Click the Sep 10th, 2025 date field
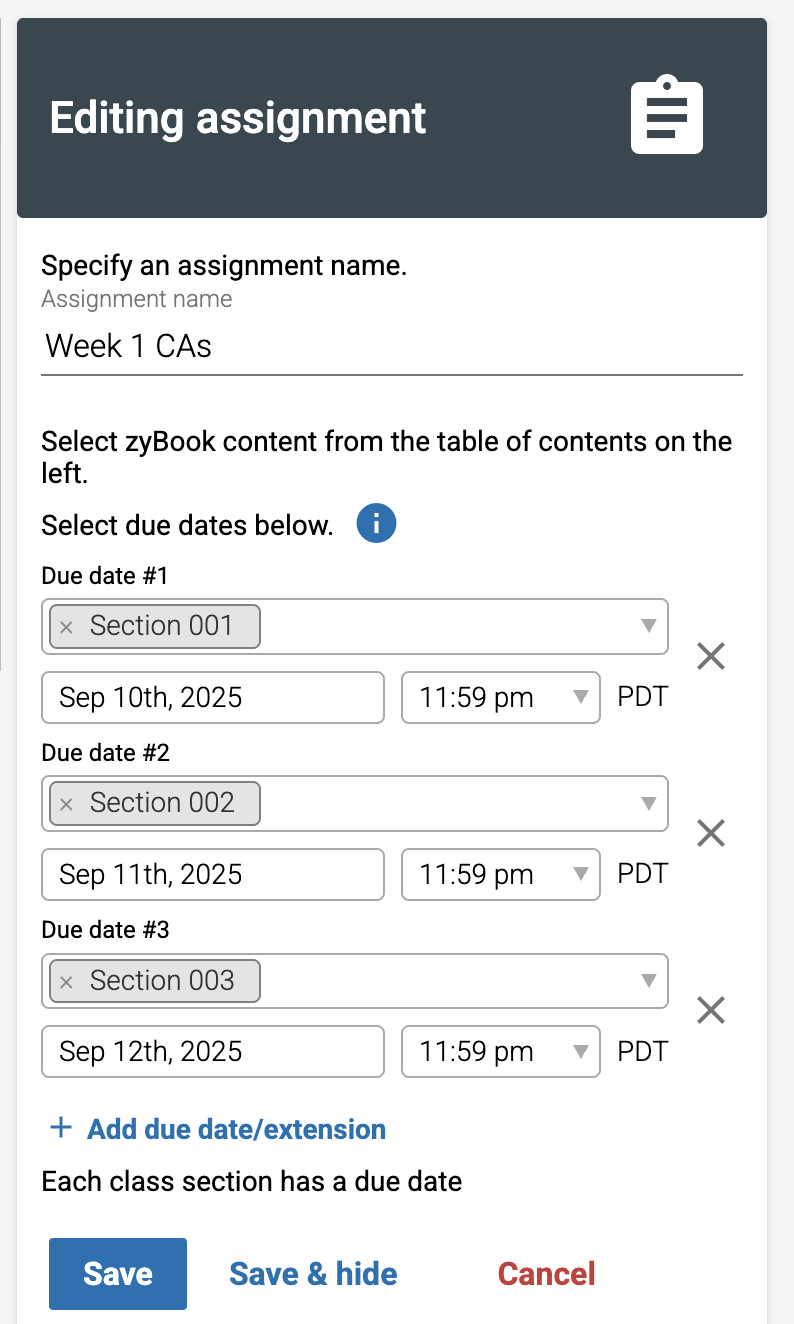794x1324 pixels. [x=213, y=697]
